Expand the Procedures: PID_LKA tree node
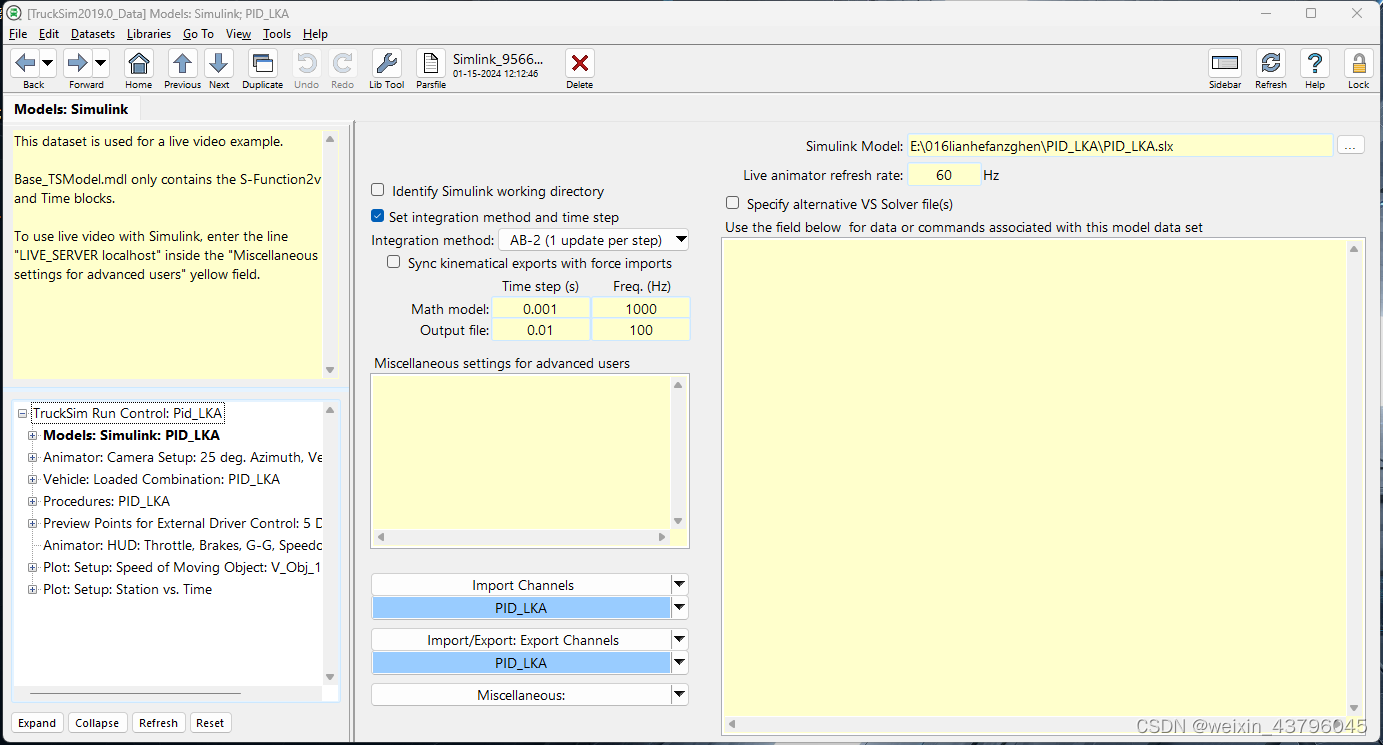1383x745 pixels. pos(33,501)
